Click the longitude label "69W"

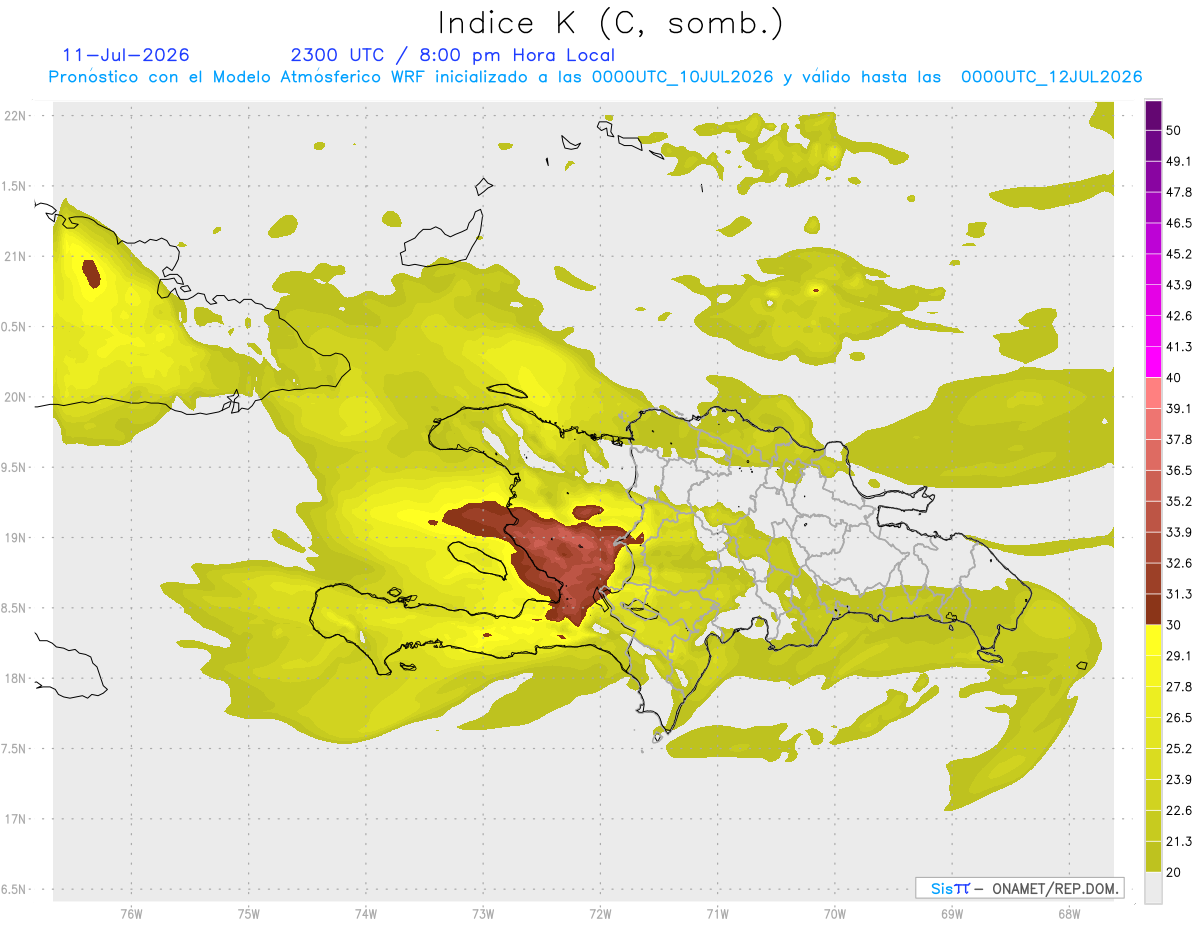(x=952, y=913)
